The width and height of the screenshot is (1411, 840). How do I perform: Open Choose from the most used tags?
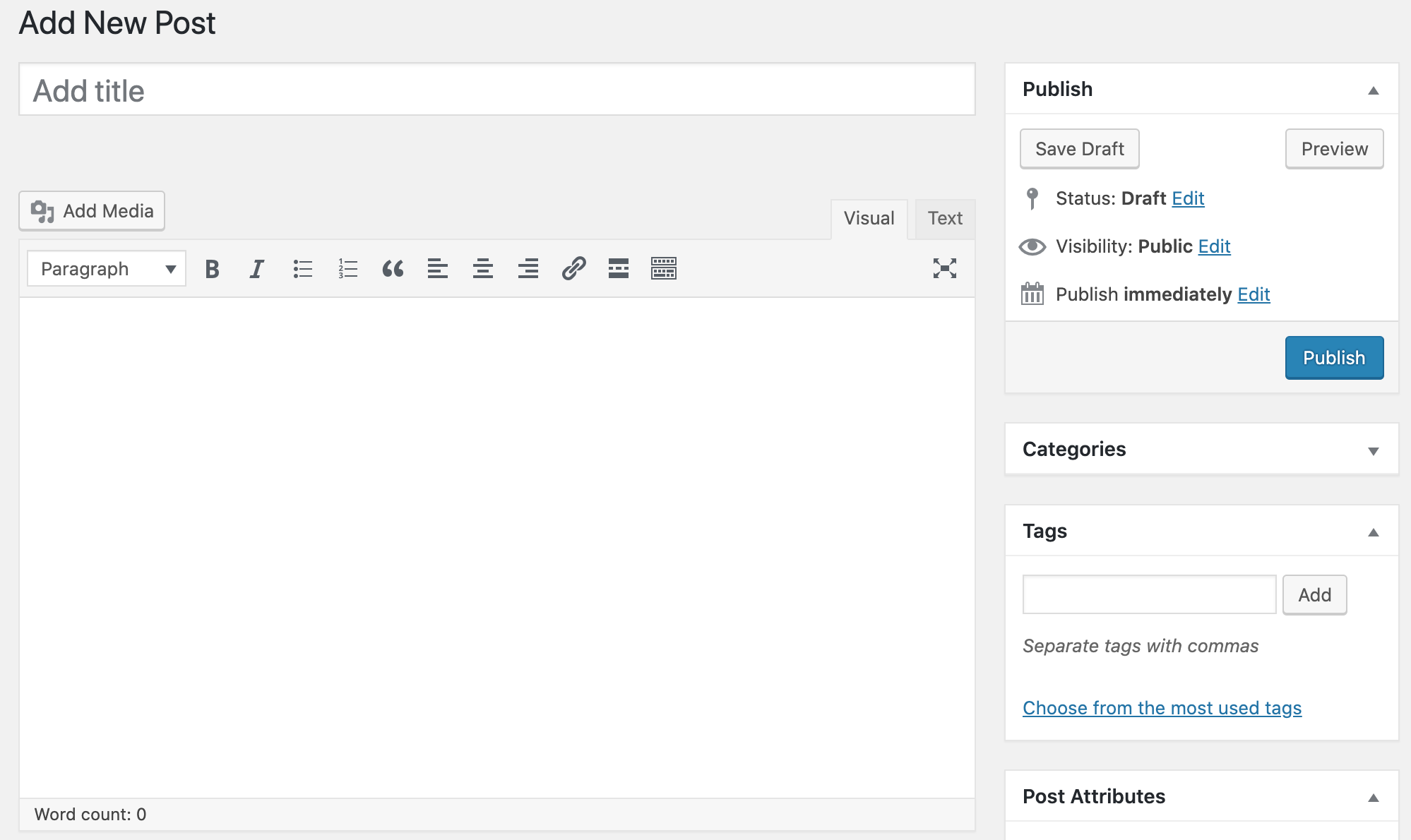(x=1162, y=708)
